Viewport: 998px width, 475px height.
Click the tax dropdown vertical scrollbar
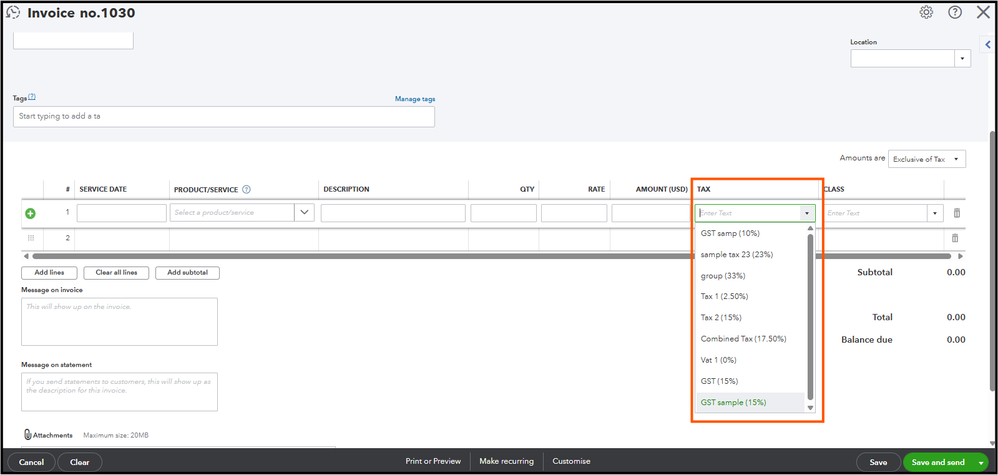pos(810,316)
